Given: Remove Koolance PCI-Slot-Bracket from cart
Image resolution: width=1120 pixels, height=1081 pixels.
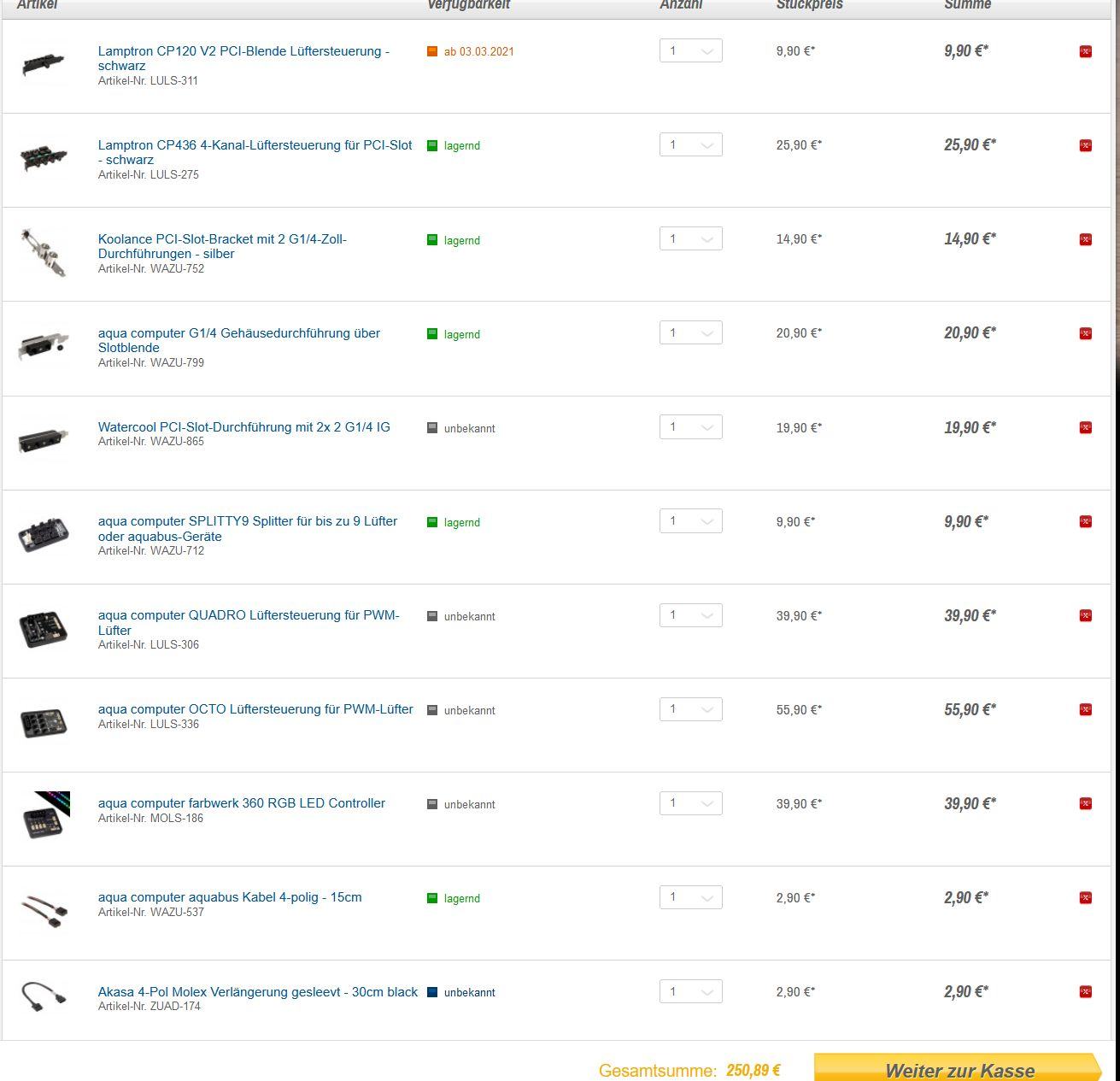Looking at the screenshot, I should pos(1085,239).
